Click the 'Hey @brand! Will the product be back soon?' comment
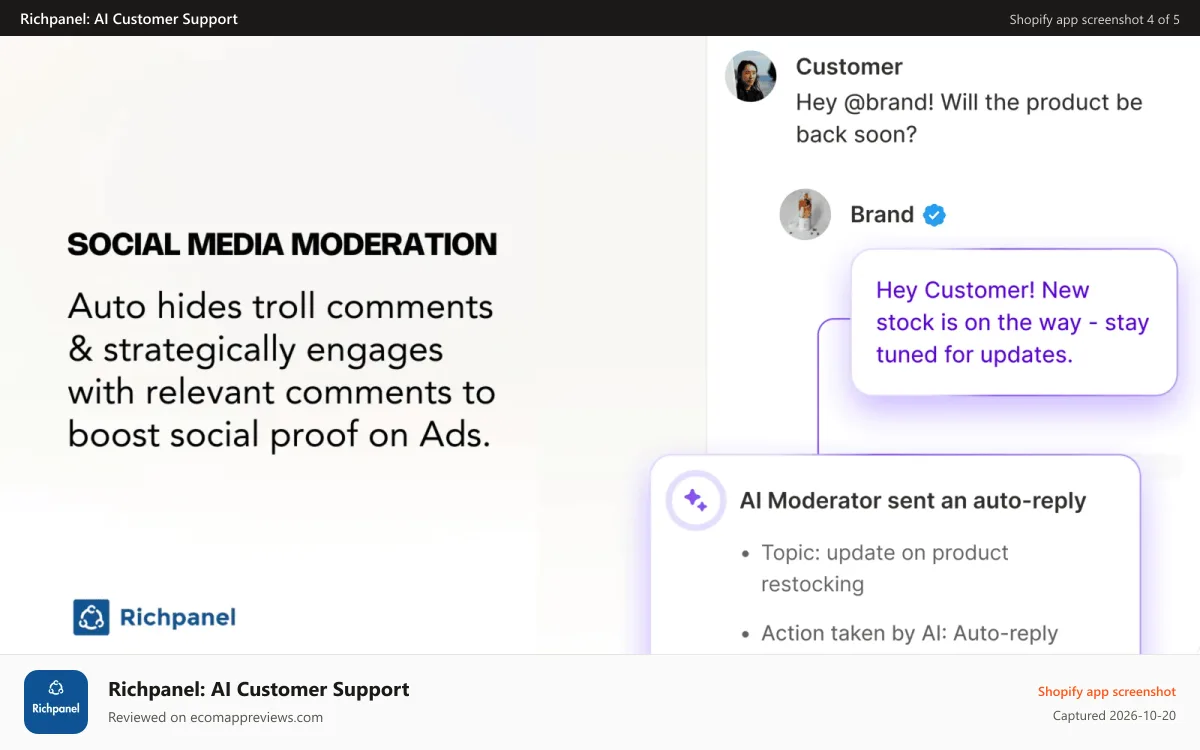 968,118
